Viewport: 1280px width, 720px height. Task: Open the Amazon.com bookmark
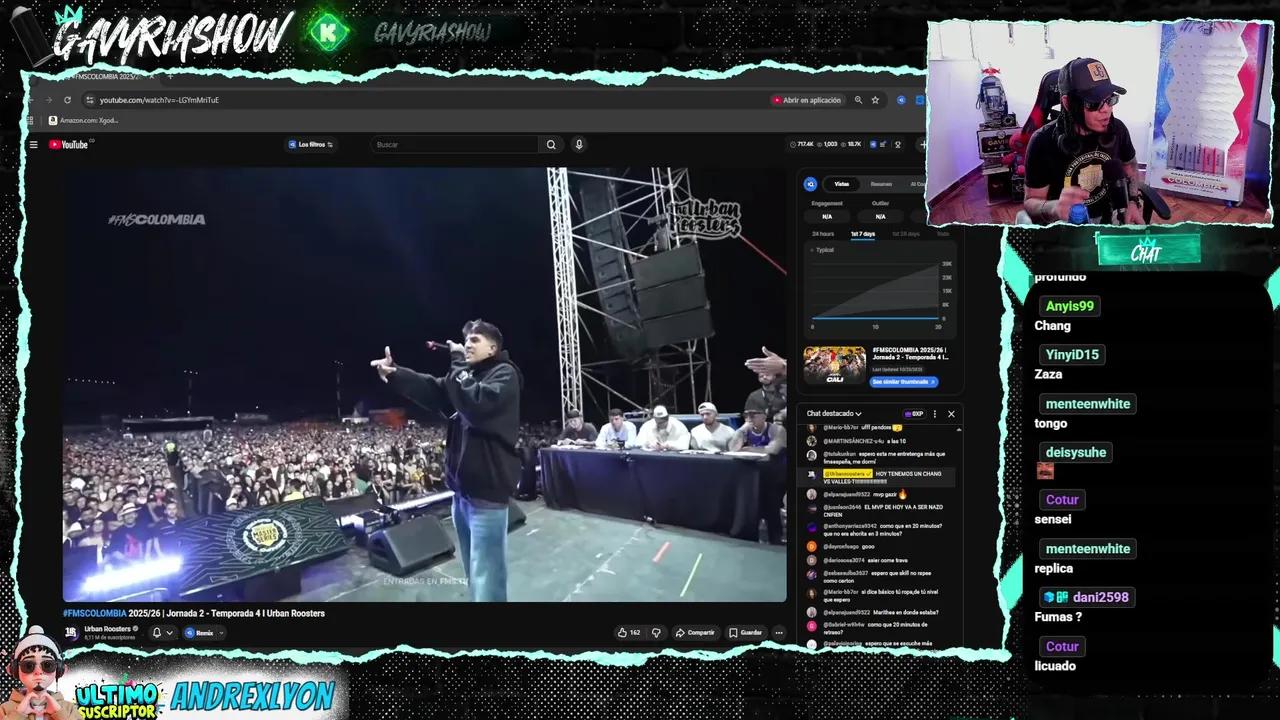point(83,121)
